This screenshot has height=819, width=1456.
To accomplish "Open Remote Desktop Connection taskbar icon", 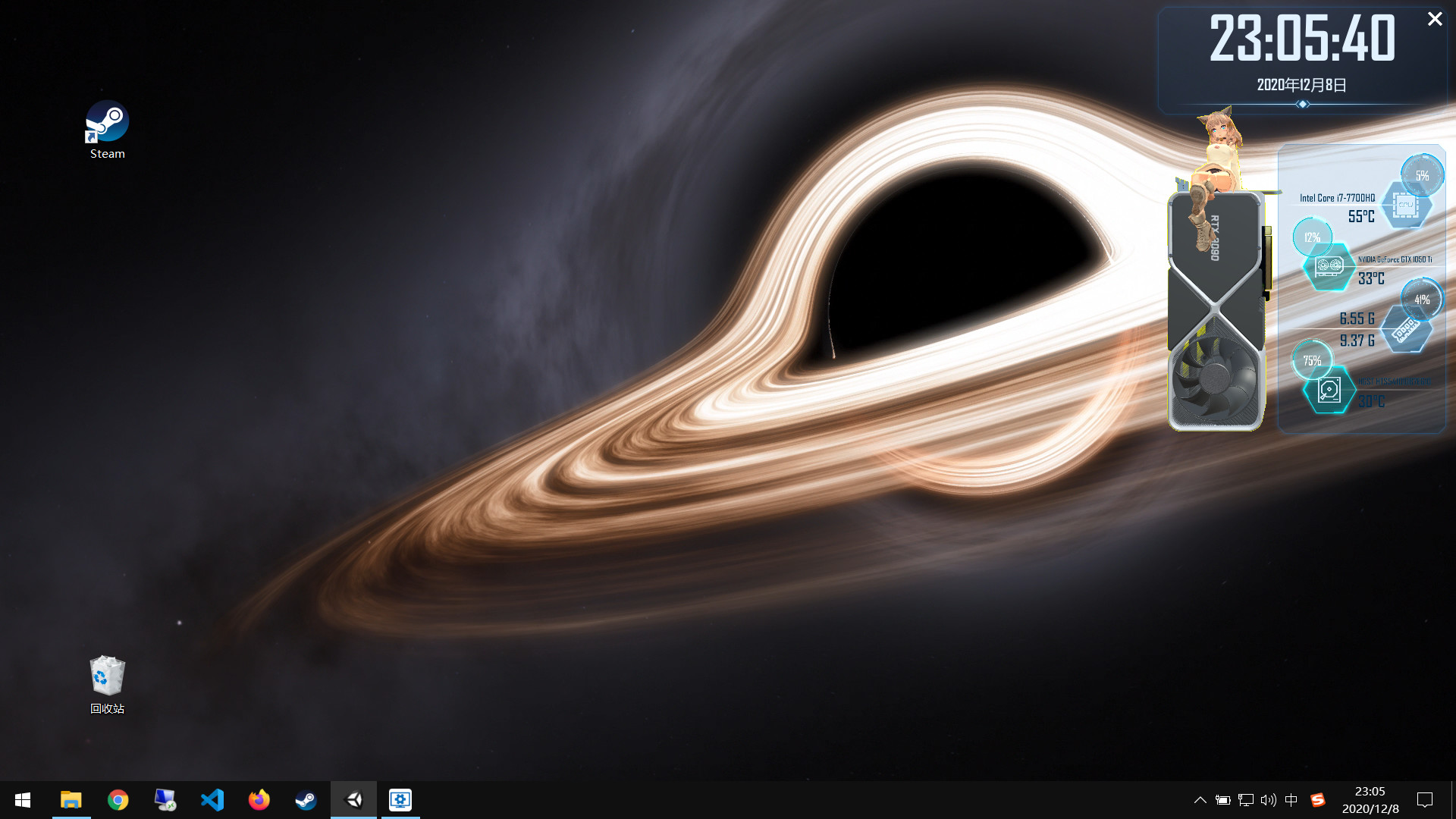I will 165,800.
